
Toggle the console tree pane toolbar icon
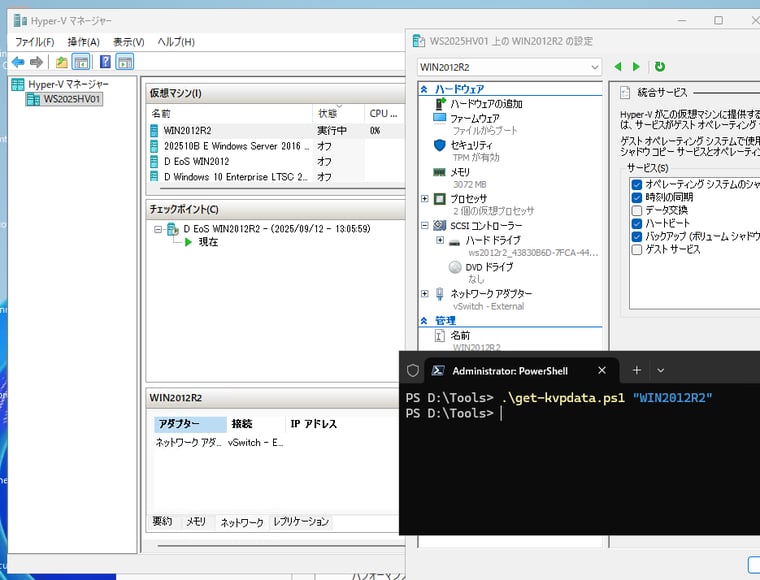click(x=81, y=62)
